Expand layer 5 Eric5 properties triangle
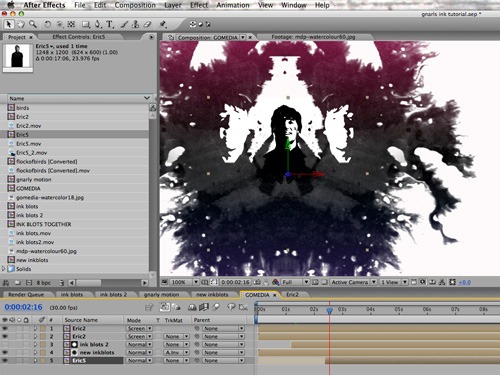The image size is (500, 375). click(x=35, y=360)
